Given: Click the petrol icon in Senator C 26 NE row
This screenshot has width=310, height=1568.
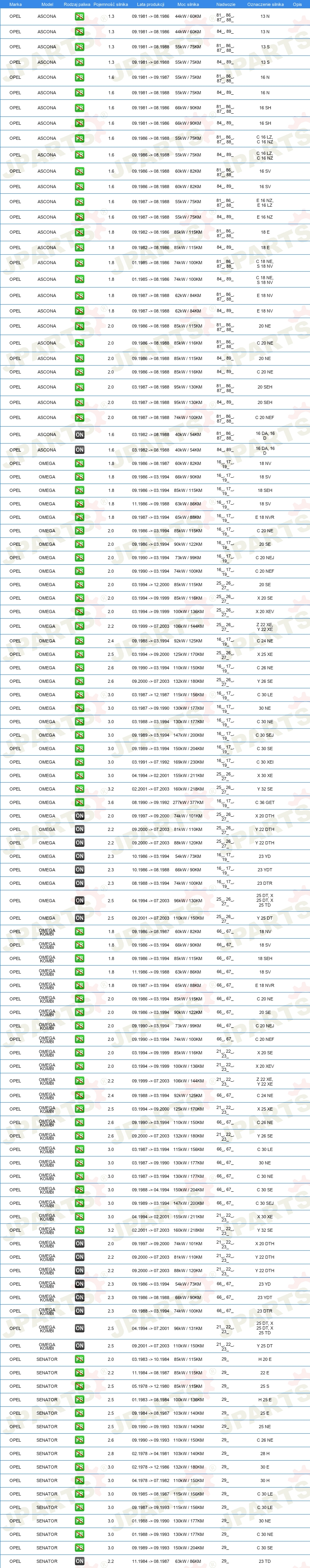Looking at the screenshot, I should tap(80, 1440).
